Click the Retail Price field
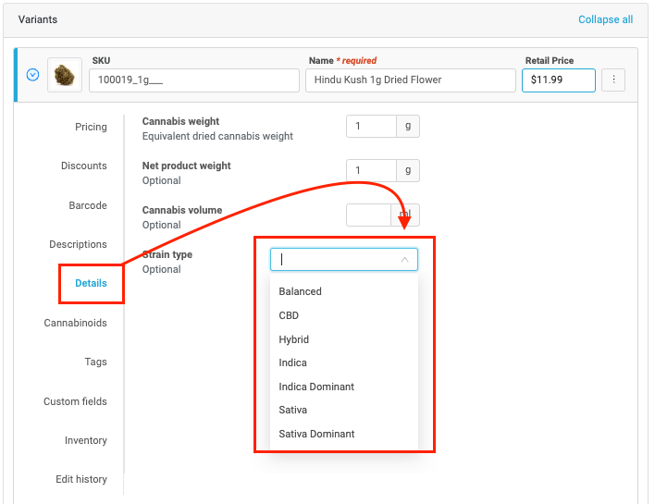The image size is (655, 504). [558, 80]
